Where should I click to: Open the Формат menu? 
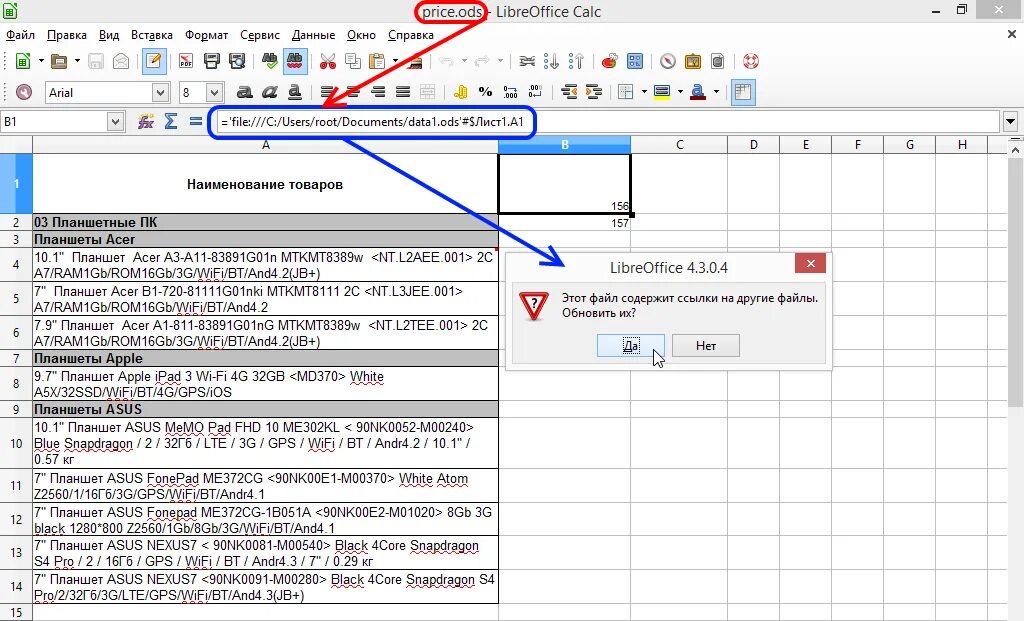coord(206,35)
